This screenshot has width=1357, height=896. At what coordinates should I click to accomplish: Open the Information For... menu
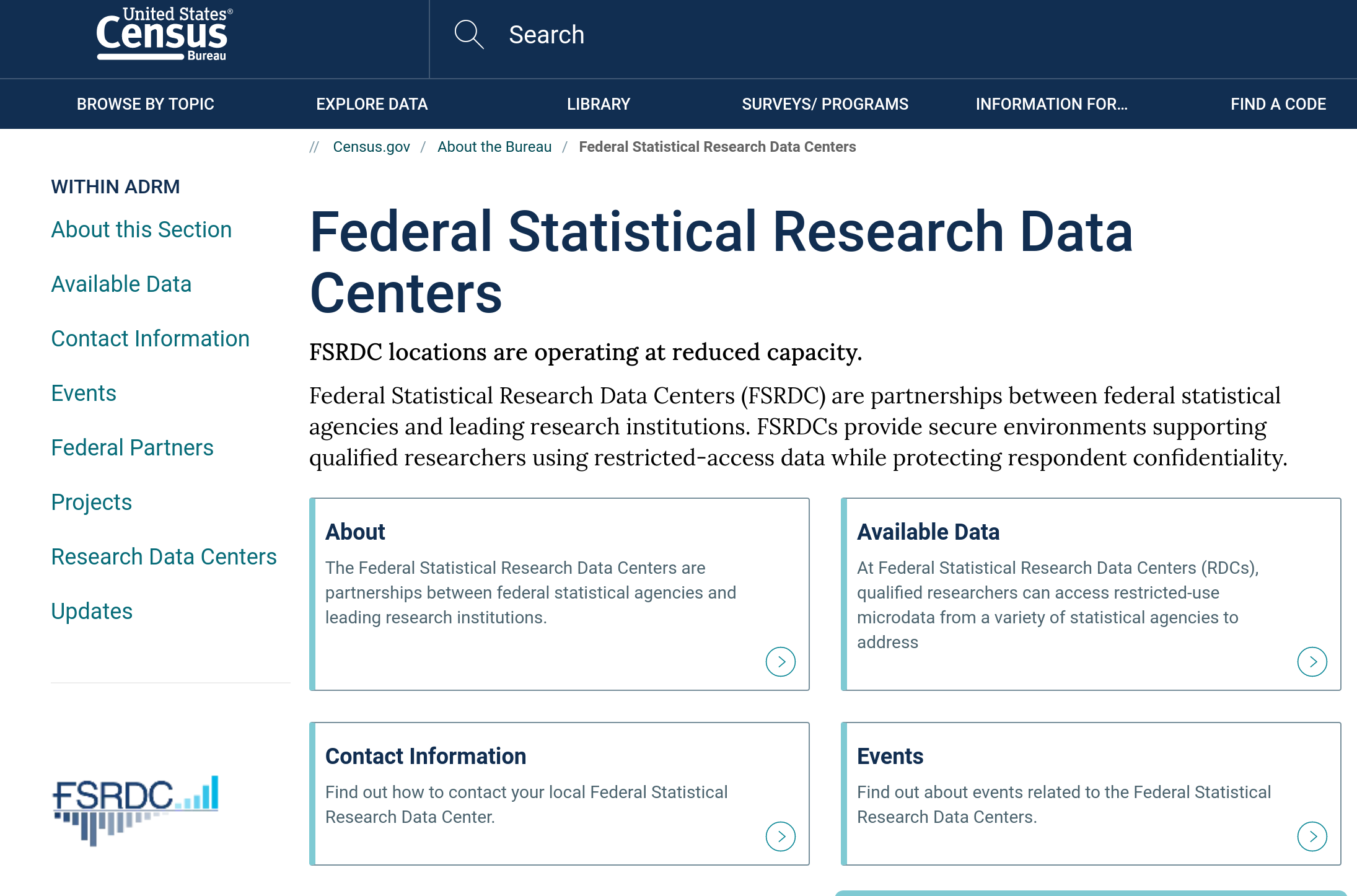1052,104
